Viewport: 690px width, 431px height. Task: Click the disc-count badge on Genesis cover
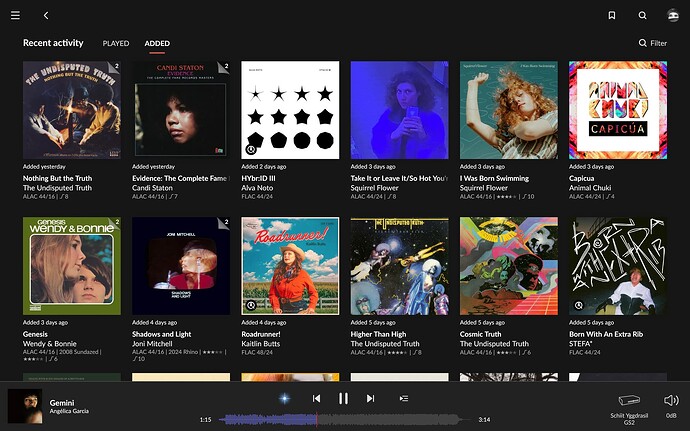pos(115,223)
